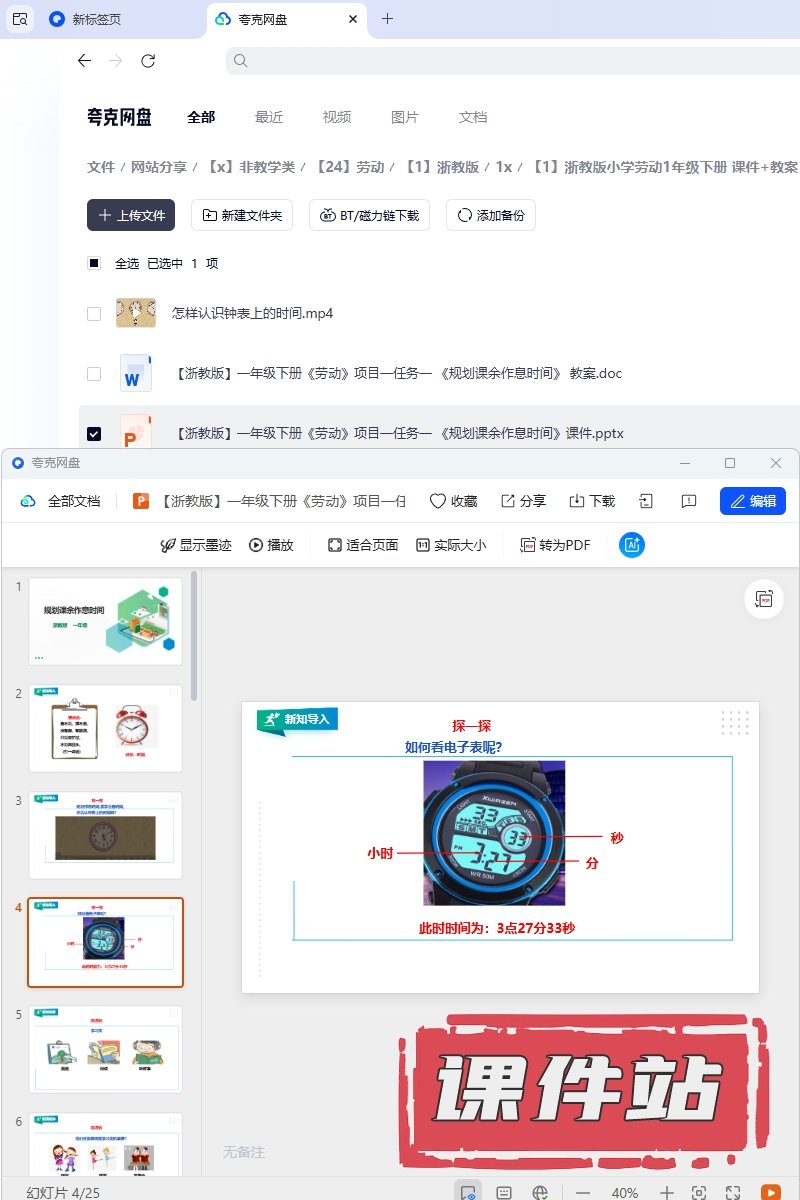Choose 实际大小 actual size view
This screenshot has width=800, height=1200.
click(451, 545)
